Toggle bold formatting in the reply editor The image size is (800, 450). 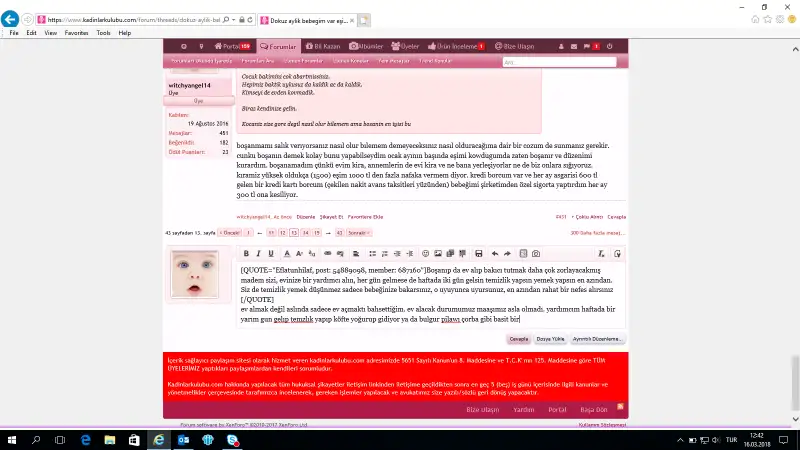(246, 253)
